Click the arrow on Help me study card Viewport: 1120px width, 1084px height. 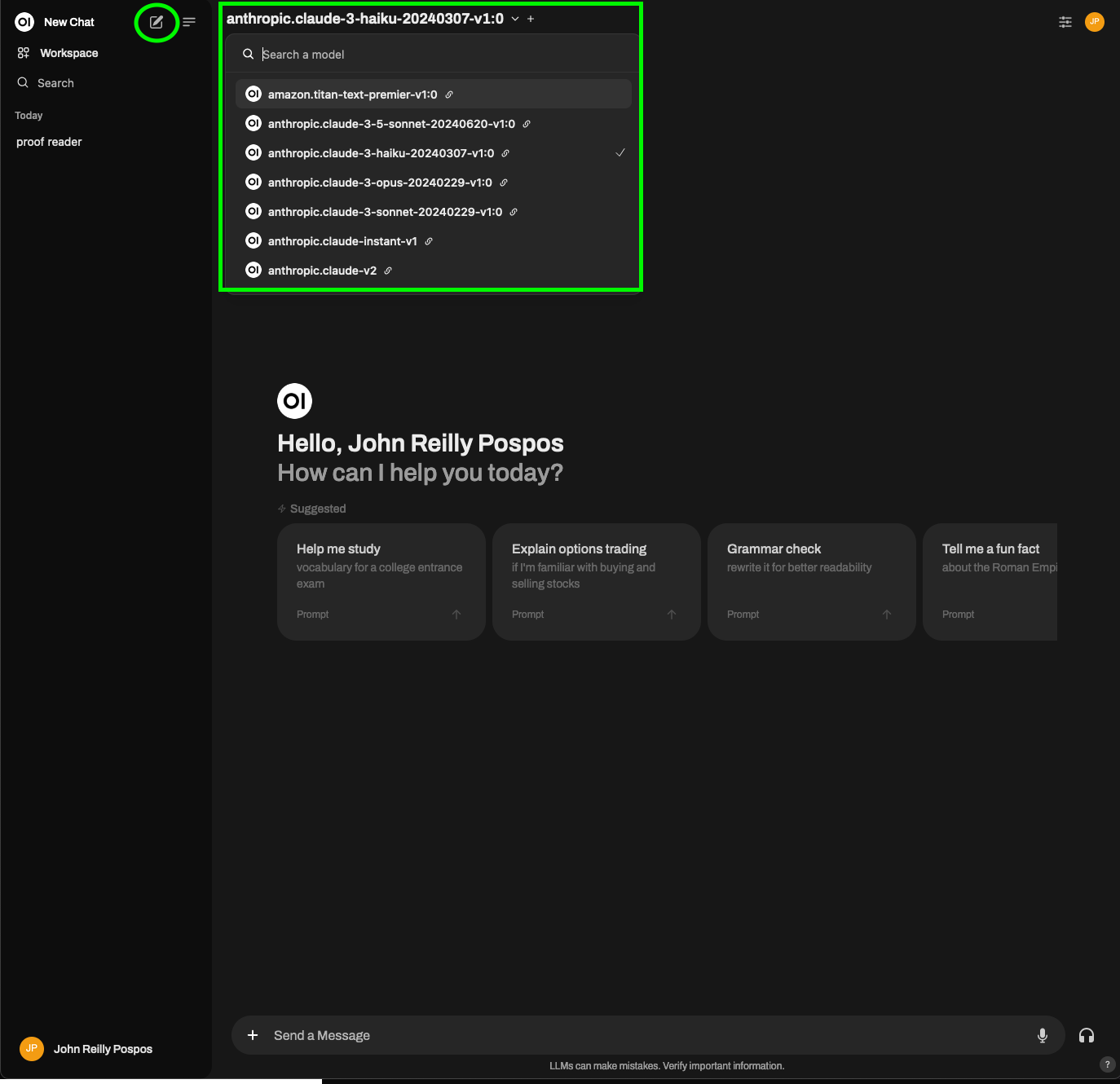coord(456,615)
